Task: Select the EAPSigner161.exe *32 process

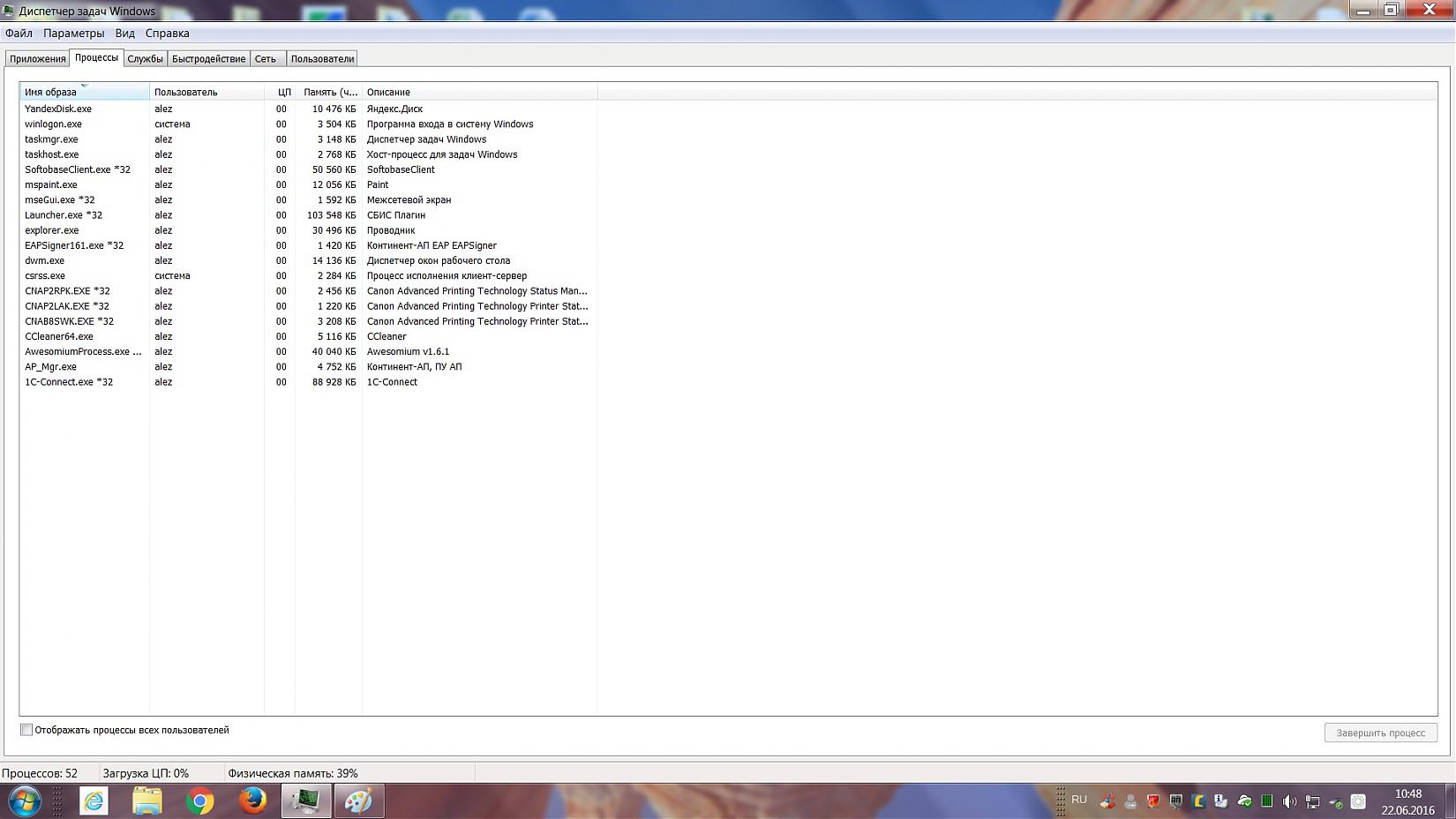Action: pyautogui.click(x=308, y=245)
